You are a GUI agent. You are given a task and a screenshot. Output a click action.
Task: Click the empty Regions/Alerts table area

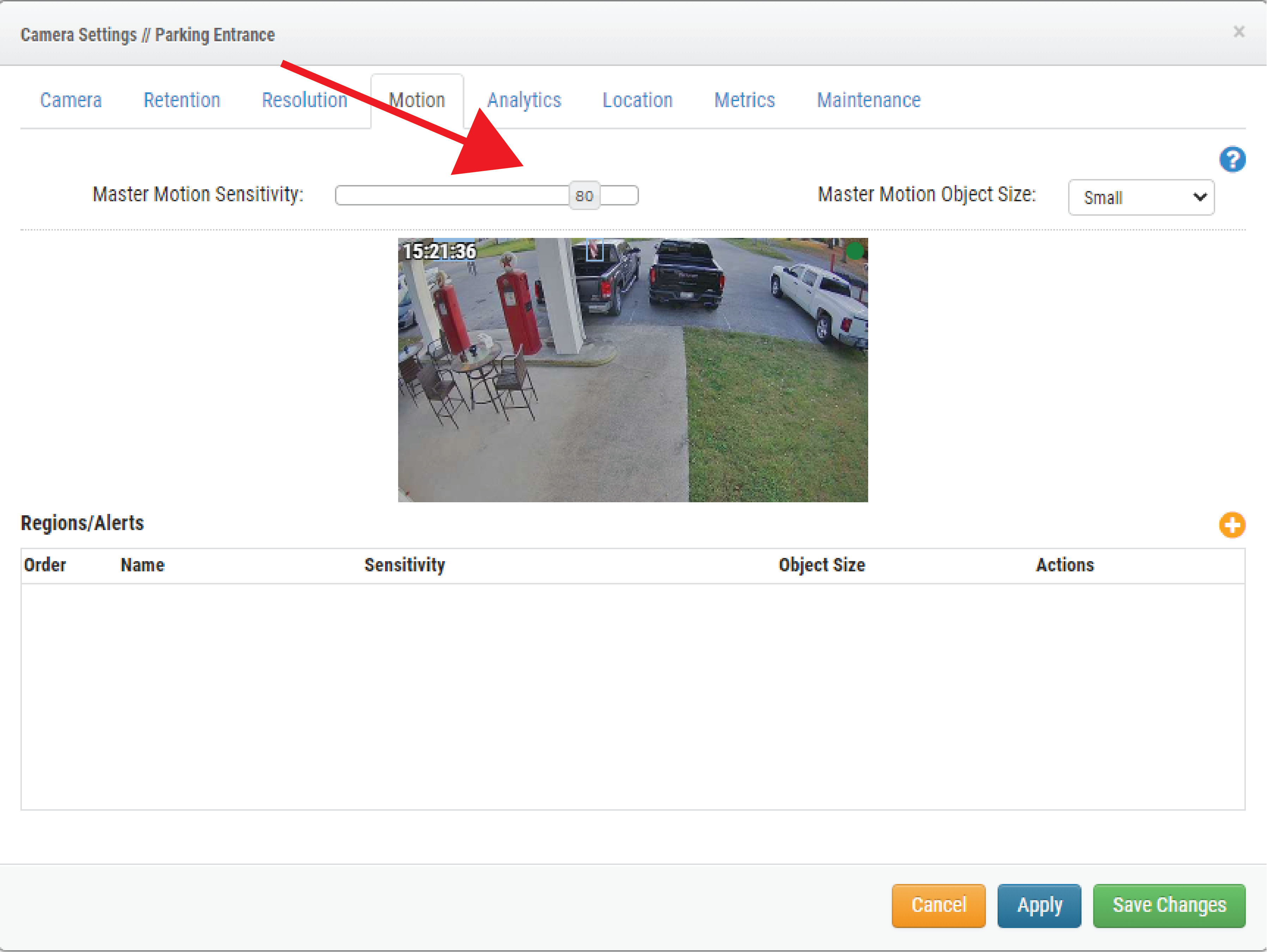632,695
